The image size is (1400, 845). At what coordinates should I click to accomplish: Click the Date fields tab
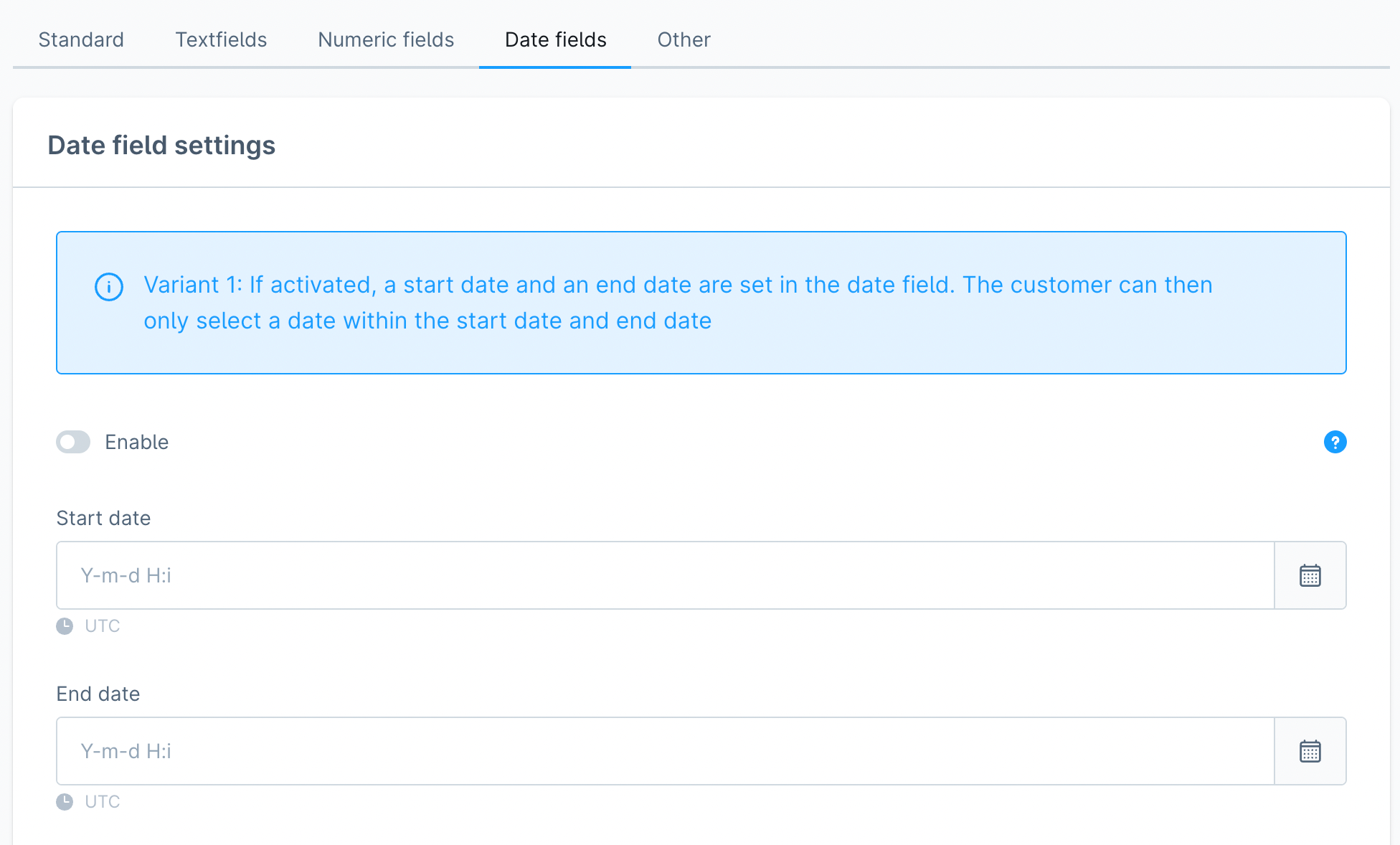coord(555,39)
